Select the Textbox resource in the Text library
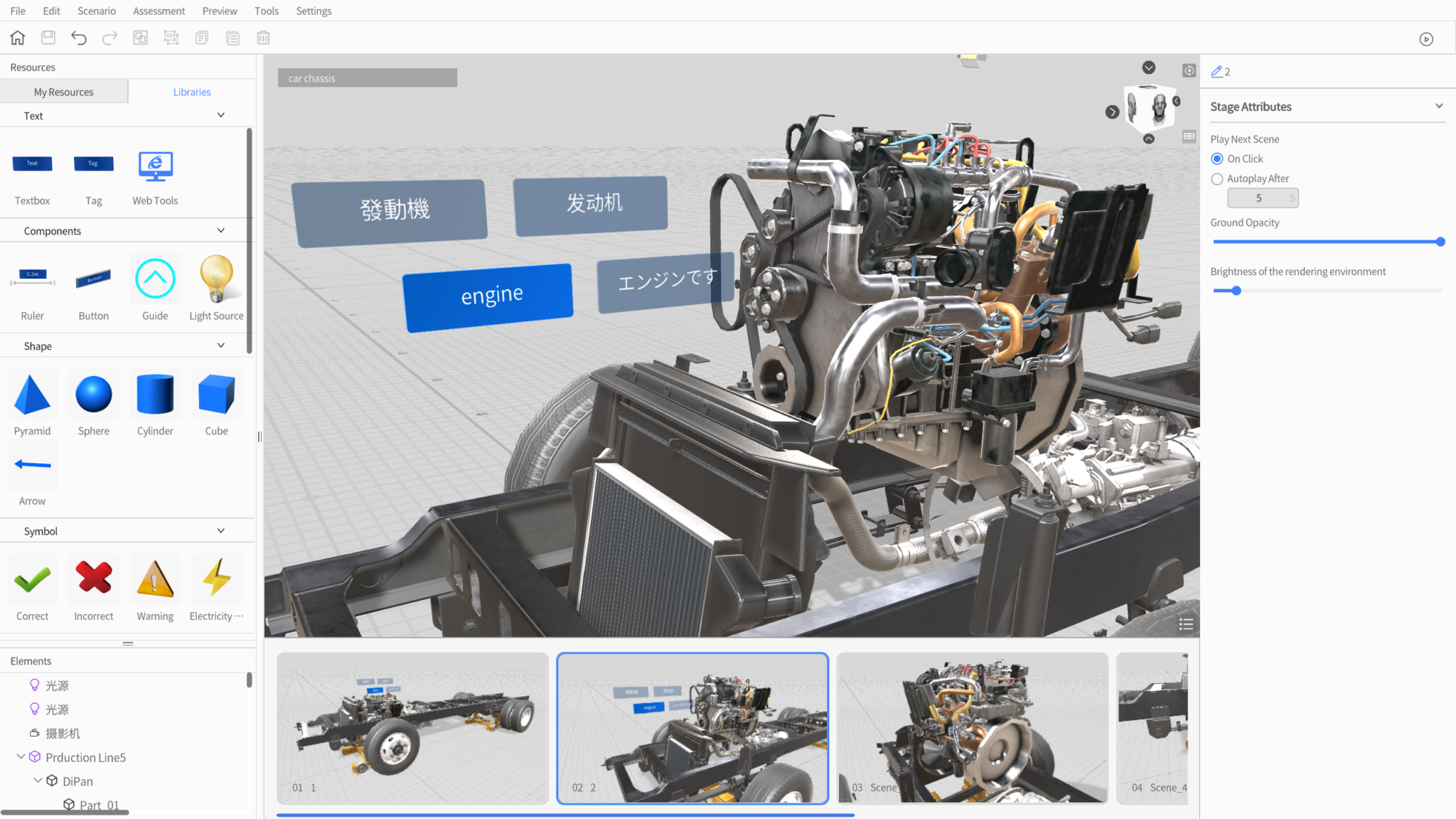The height and width of the screenshot is (819, 1456). pos(32,171)
